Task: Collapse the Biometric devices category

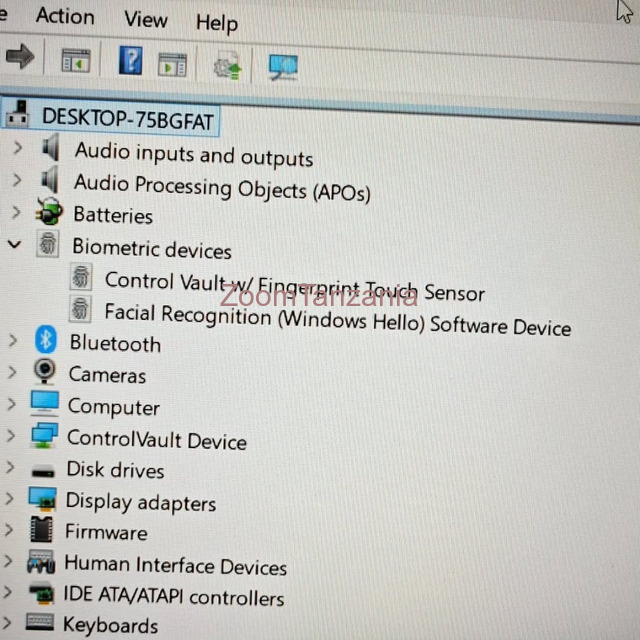Action: click(x=14, y=243)
